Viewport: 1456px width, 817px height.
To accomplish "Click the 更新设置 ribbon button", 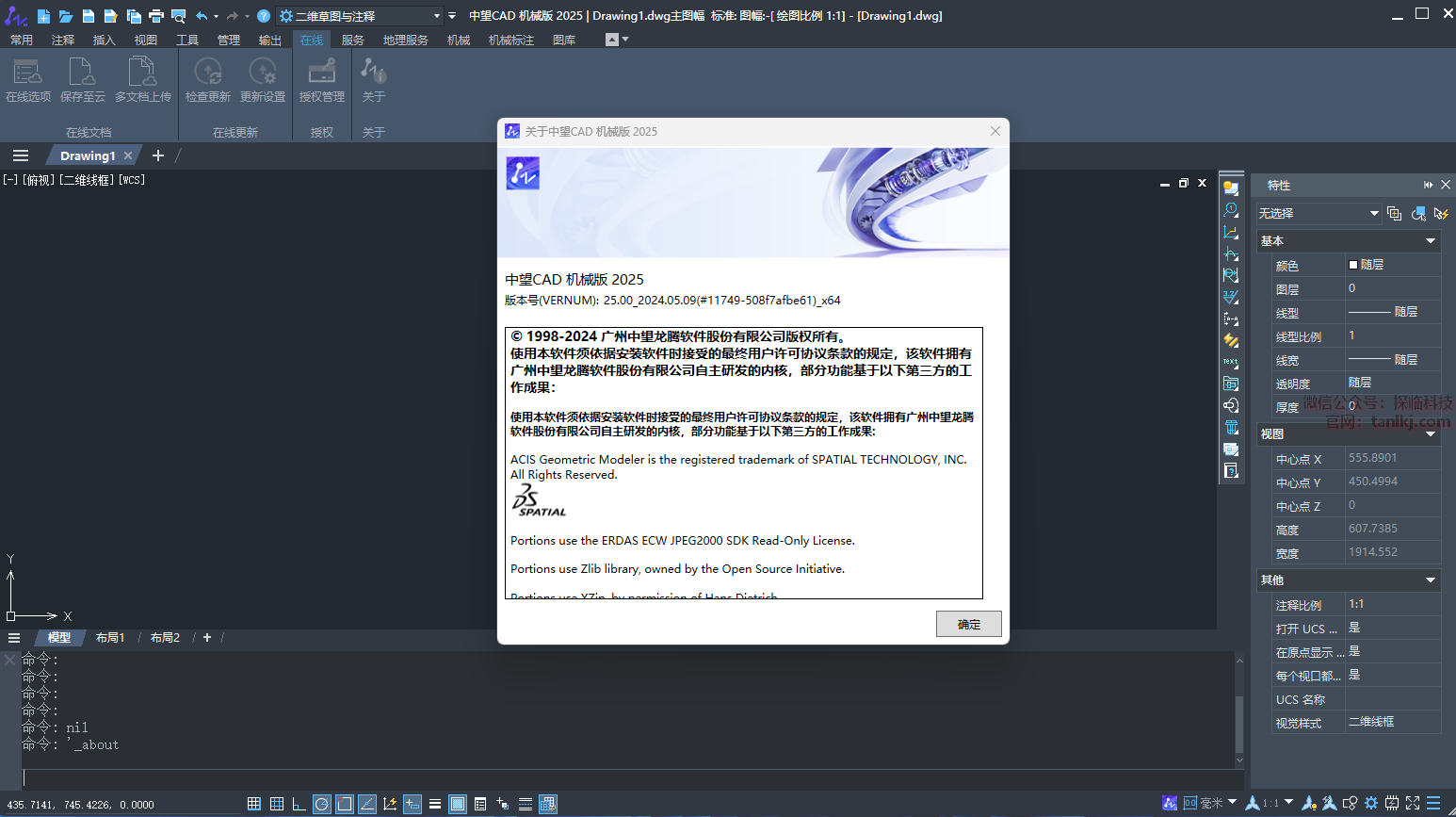I will pos(263,80).
